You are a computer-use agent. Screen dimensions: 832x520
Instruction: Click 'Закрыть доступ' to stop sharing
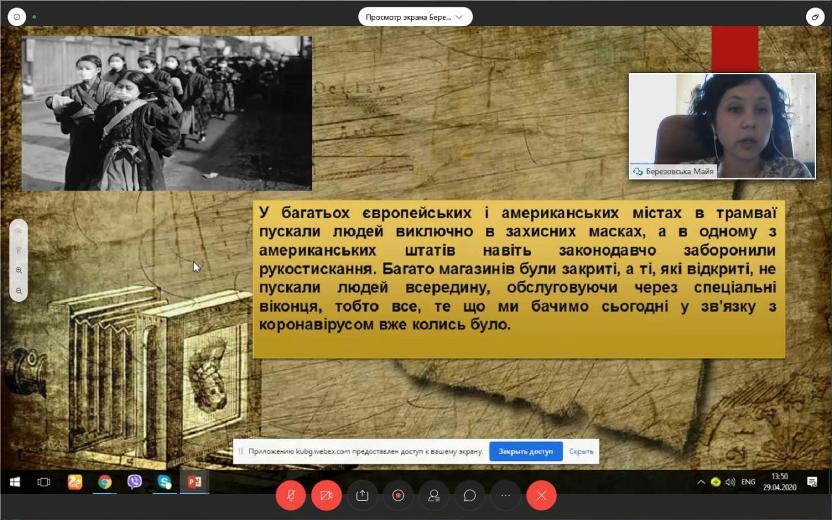pos(525,451)
